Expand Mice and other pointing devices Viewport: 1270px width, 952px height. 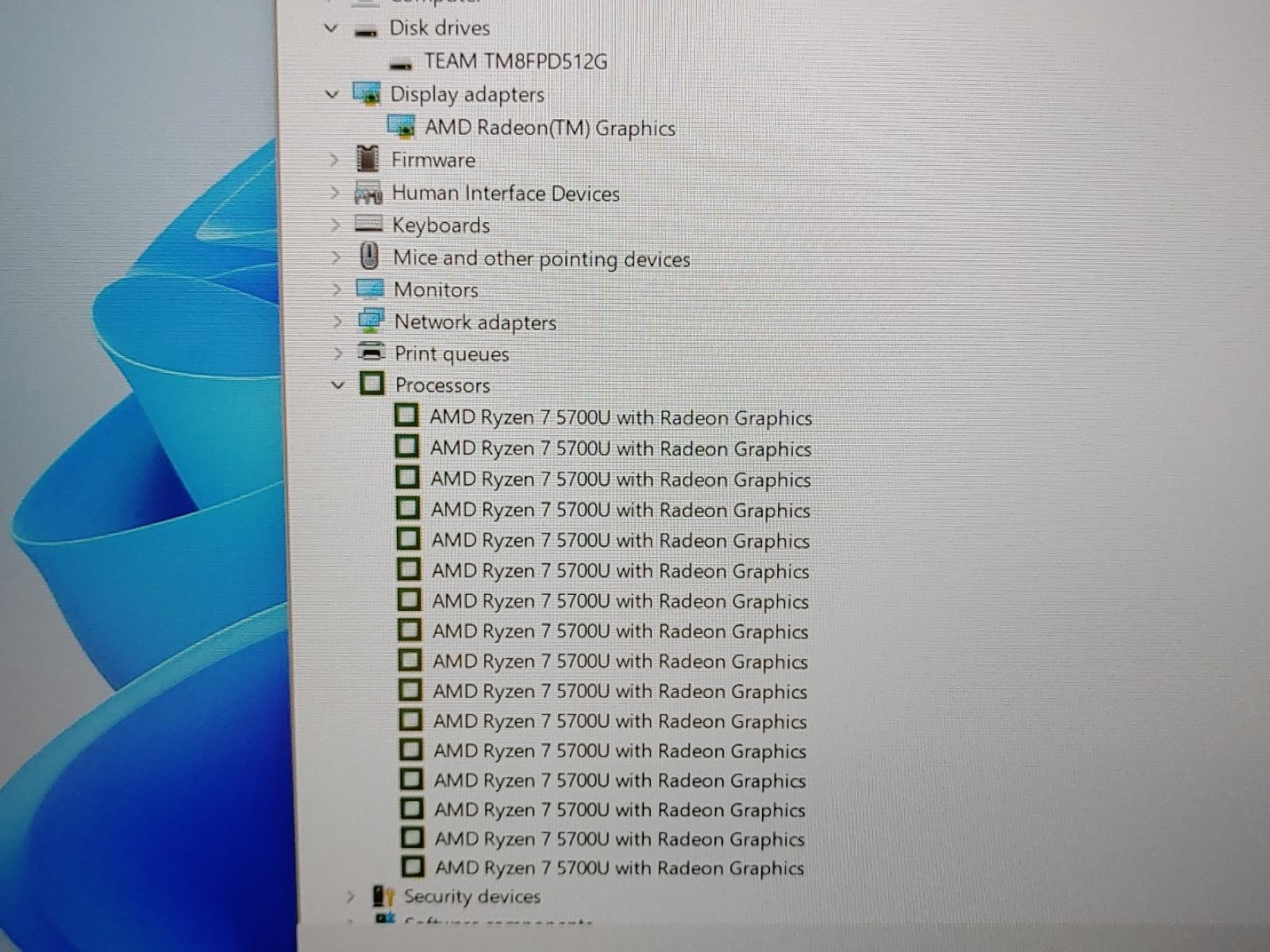pos(336,258)
